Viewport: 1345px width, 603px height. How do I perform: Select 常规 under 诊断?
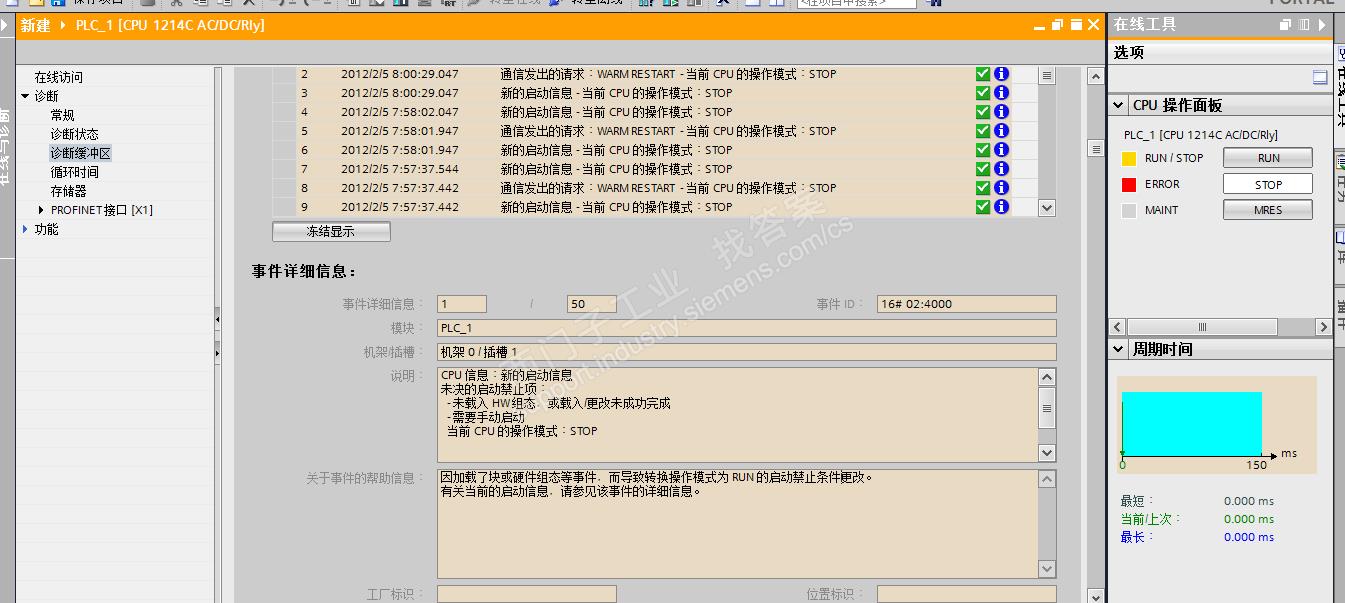tap(62, 115)
